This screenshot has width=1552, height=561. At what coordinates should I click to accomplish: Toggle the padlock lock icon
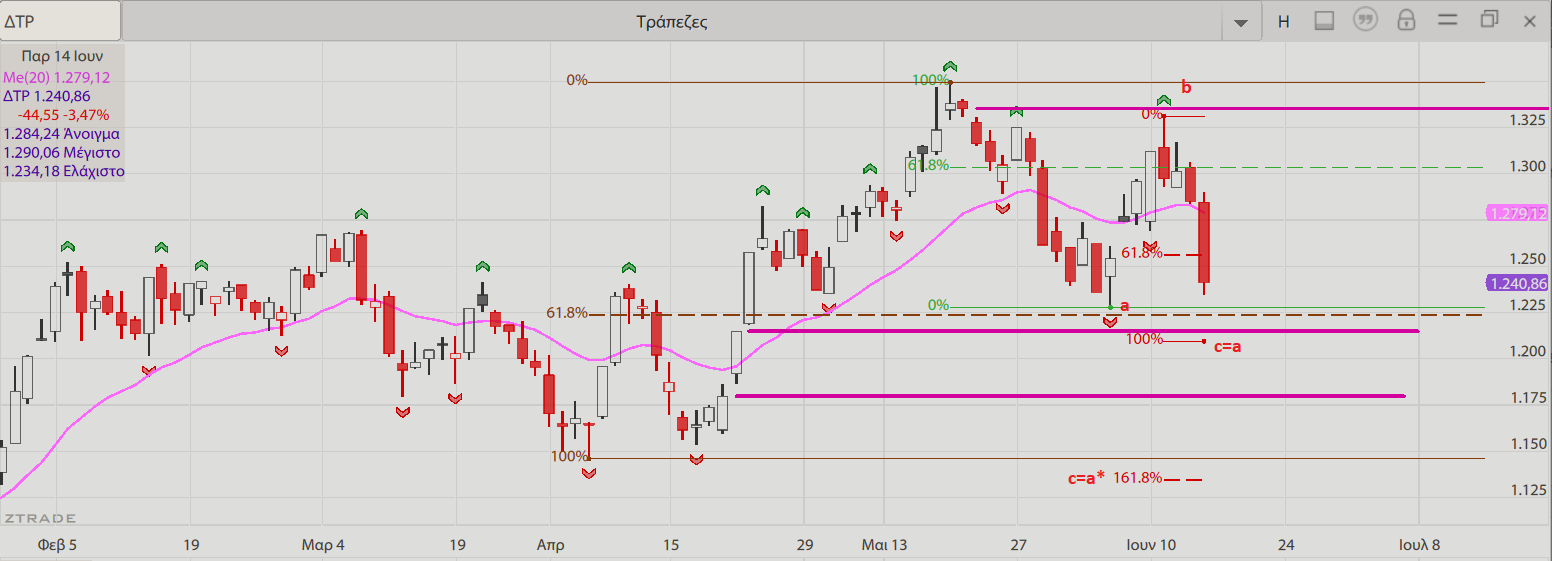[1406, 21]
